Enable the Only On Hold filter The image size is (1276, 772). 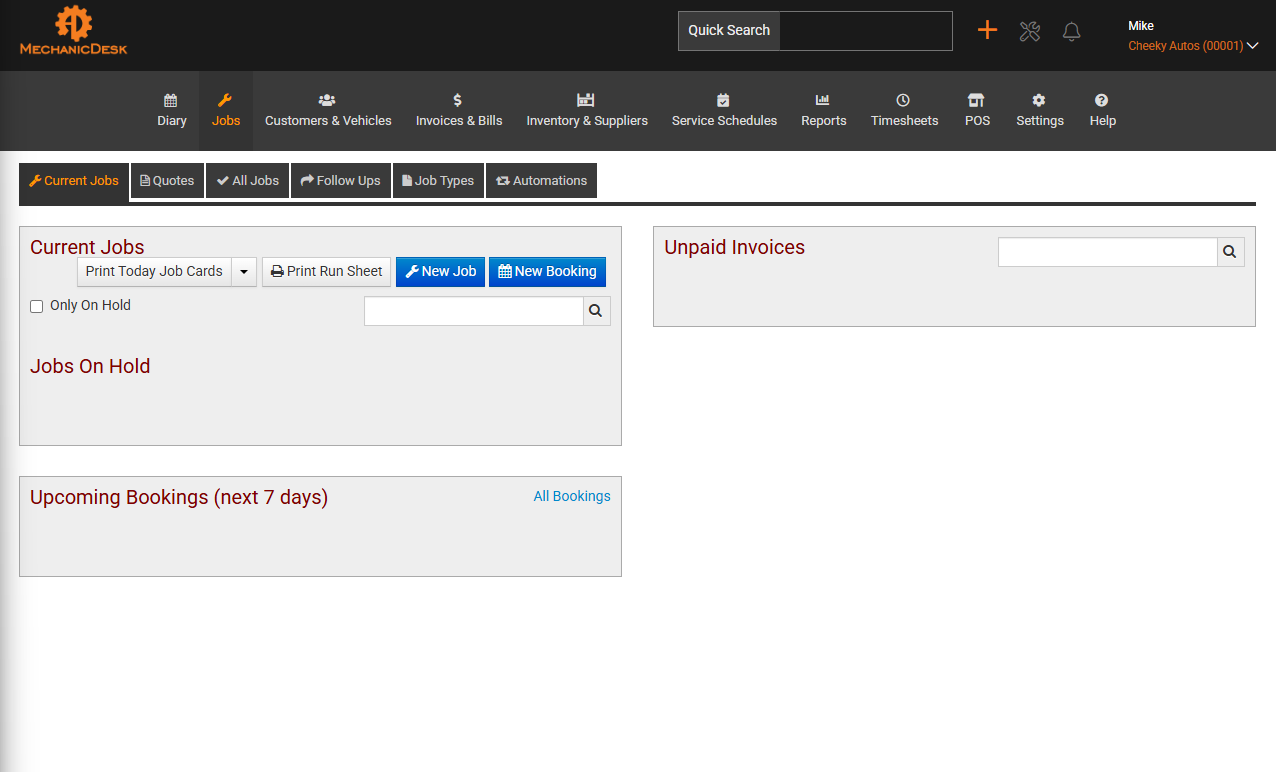tap(36, 305)
